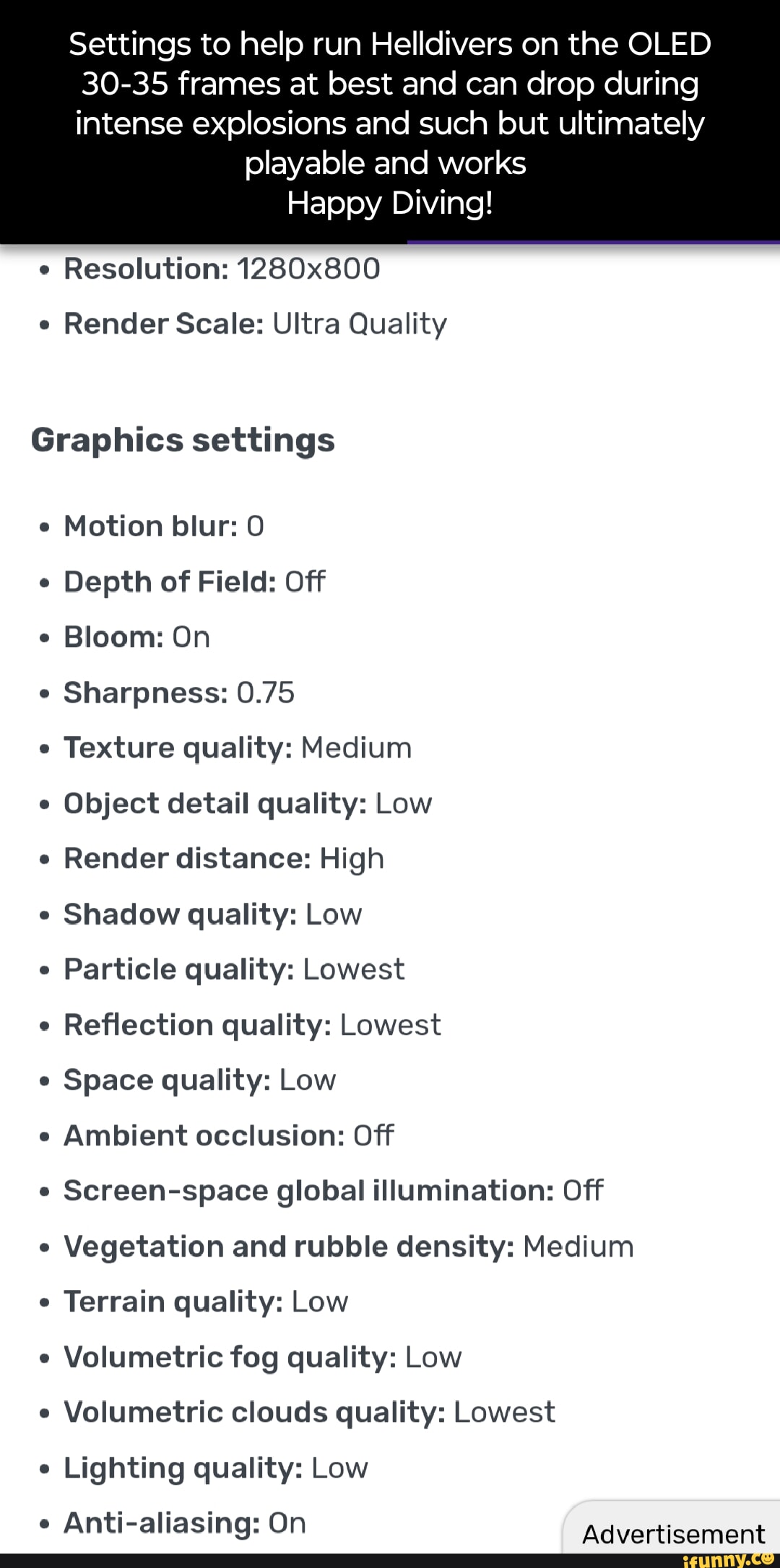This screenshot has height=1568, width=780.
Task: Select the Volumetric clouds quality: Lowest line
Action: 309,1412
